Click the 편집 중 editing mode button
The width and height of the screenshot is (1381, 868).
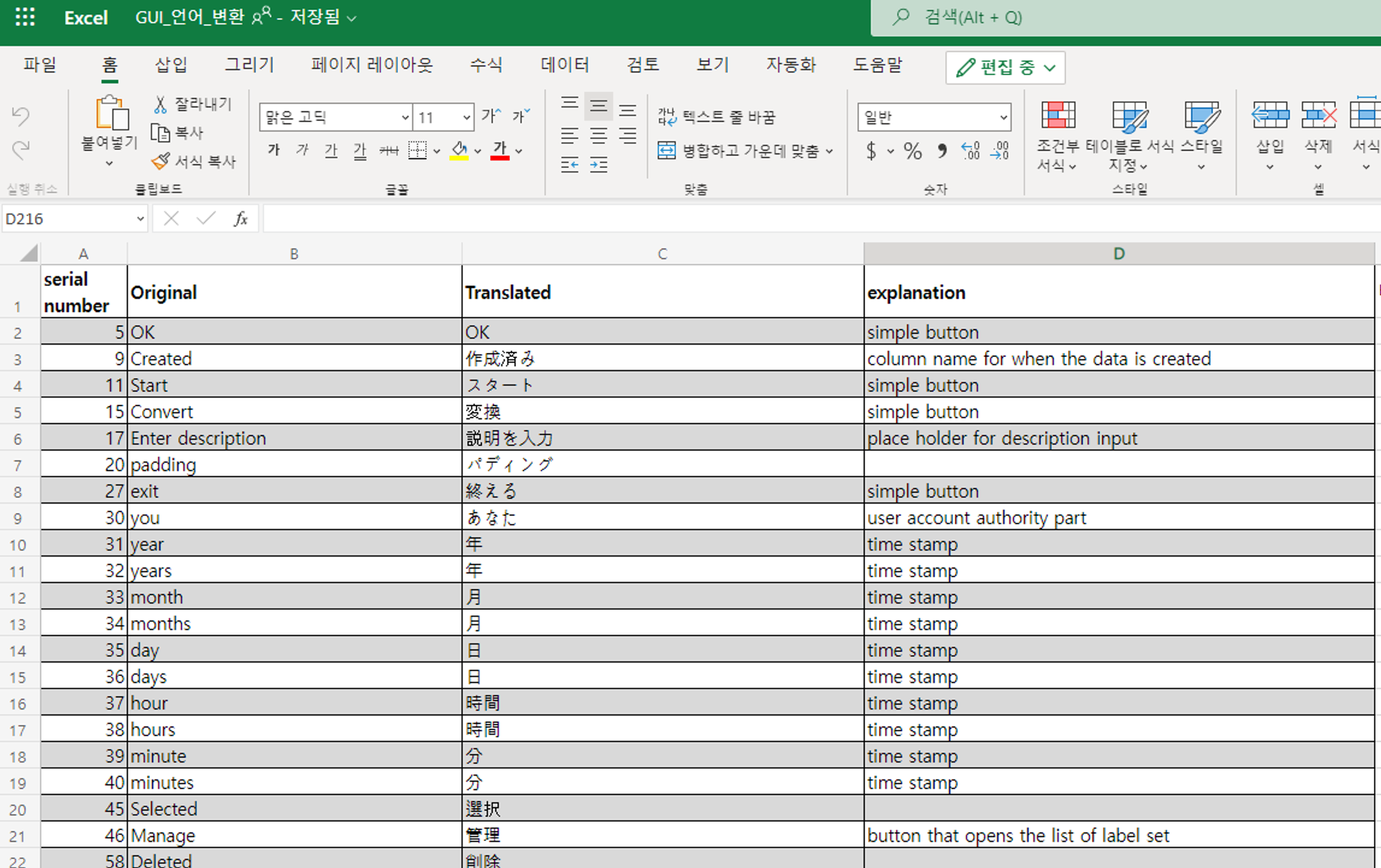(x=1005, y=67)
